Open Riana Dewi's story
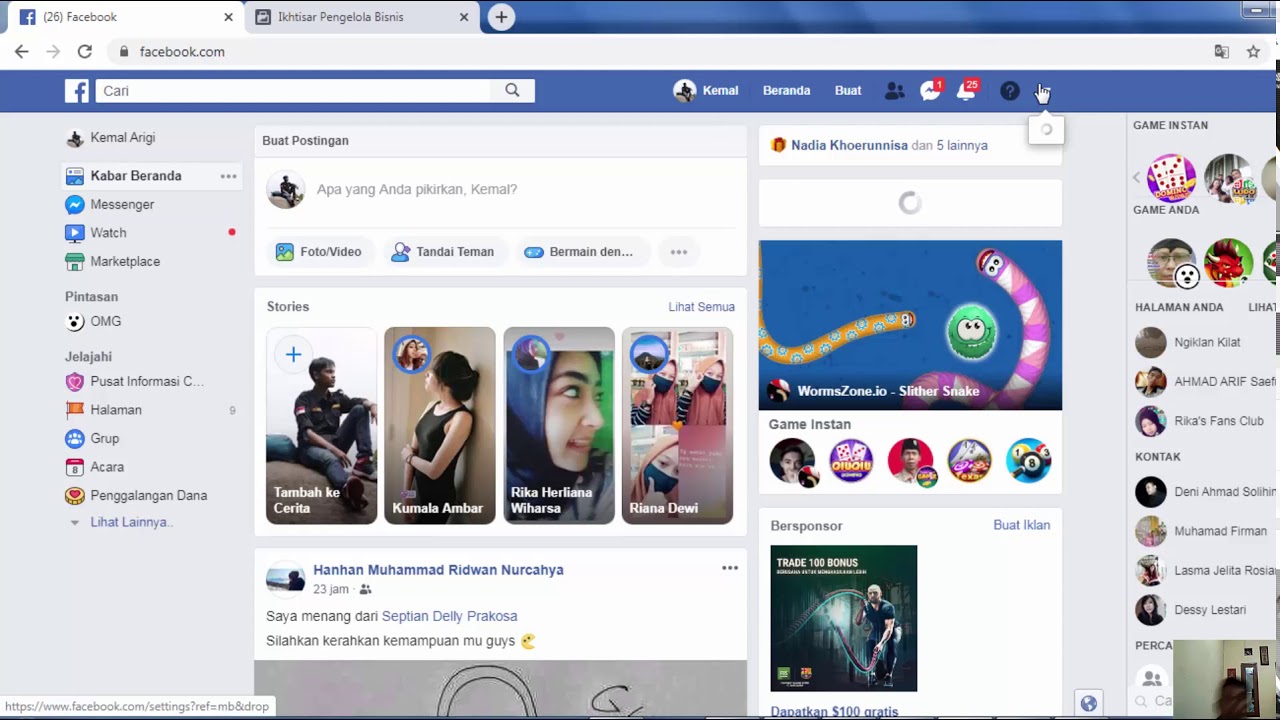Viewport: 1280px width, 720px height. [677, 425]
